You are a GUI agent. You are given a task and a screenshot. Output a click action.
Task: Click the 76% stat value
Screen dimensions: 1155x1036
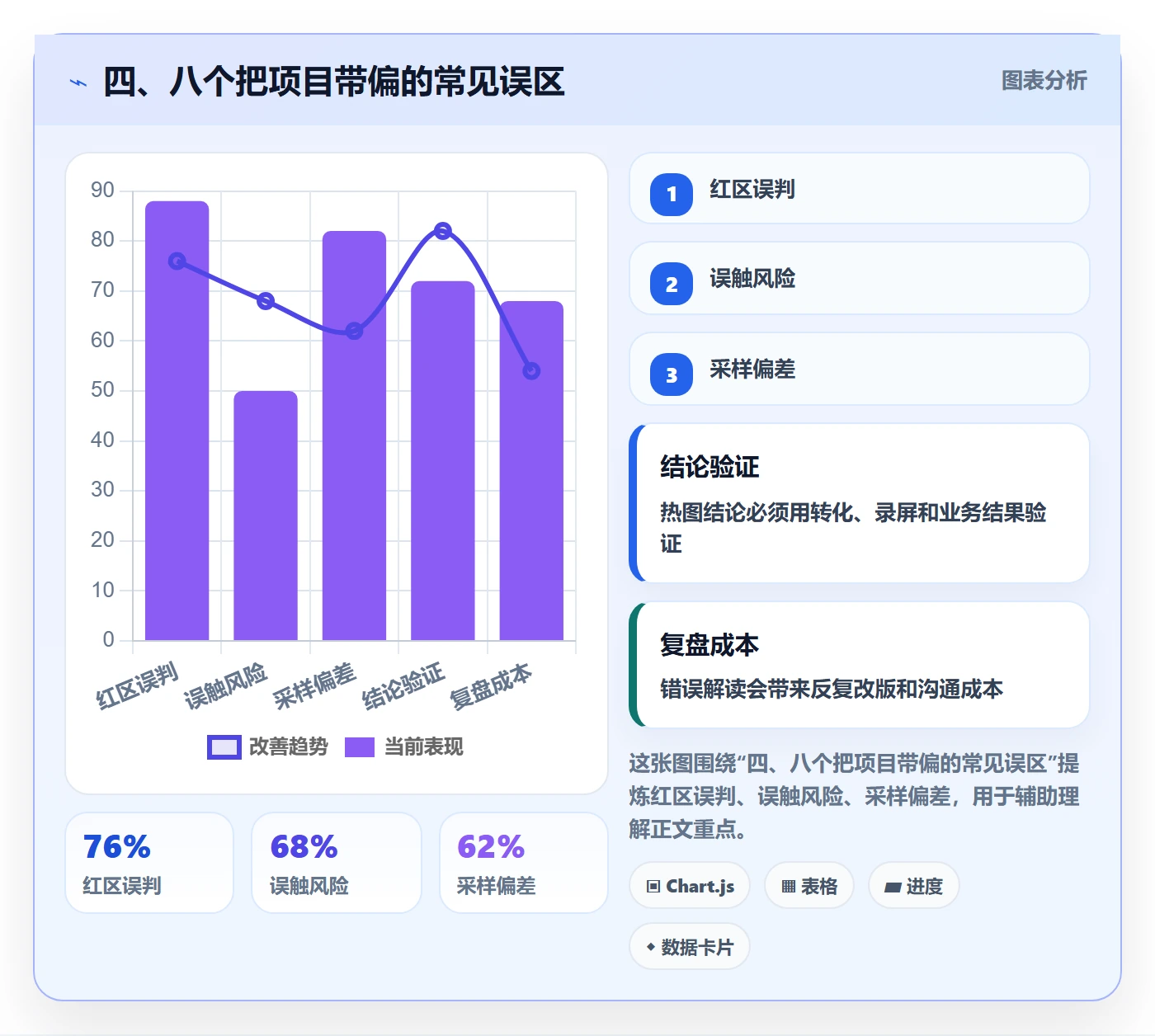tap(117, 847)
